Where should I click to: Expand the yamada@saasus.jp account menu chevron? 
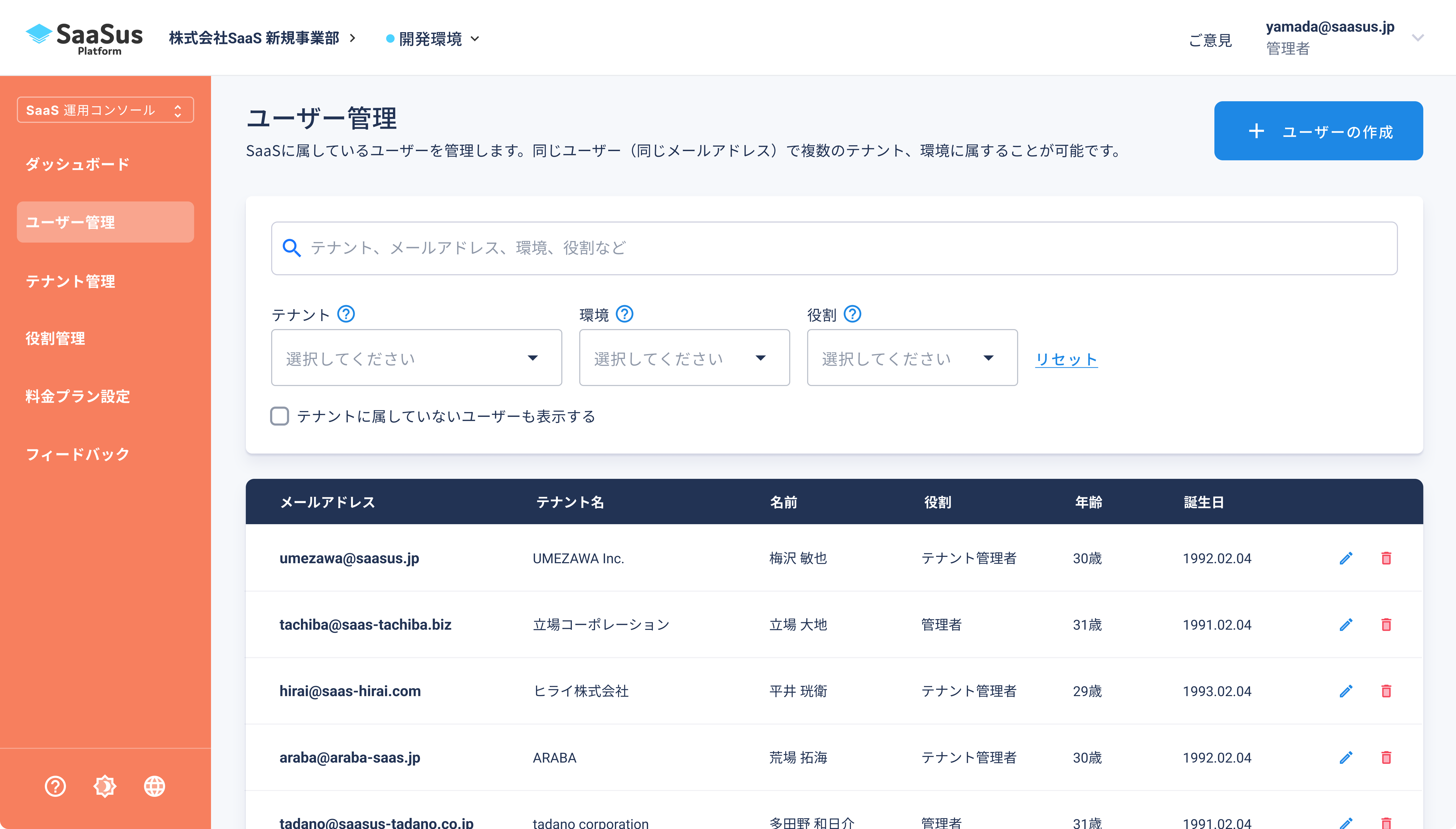[x=1418, y=38]
